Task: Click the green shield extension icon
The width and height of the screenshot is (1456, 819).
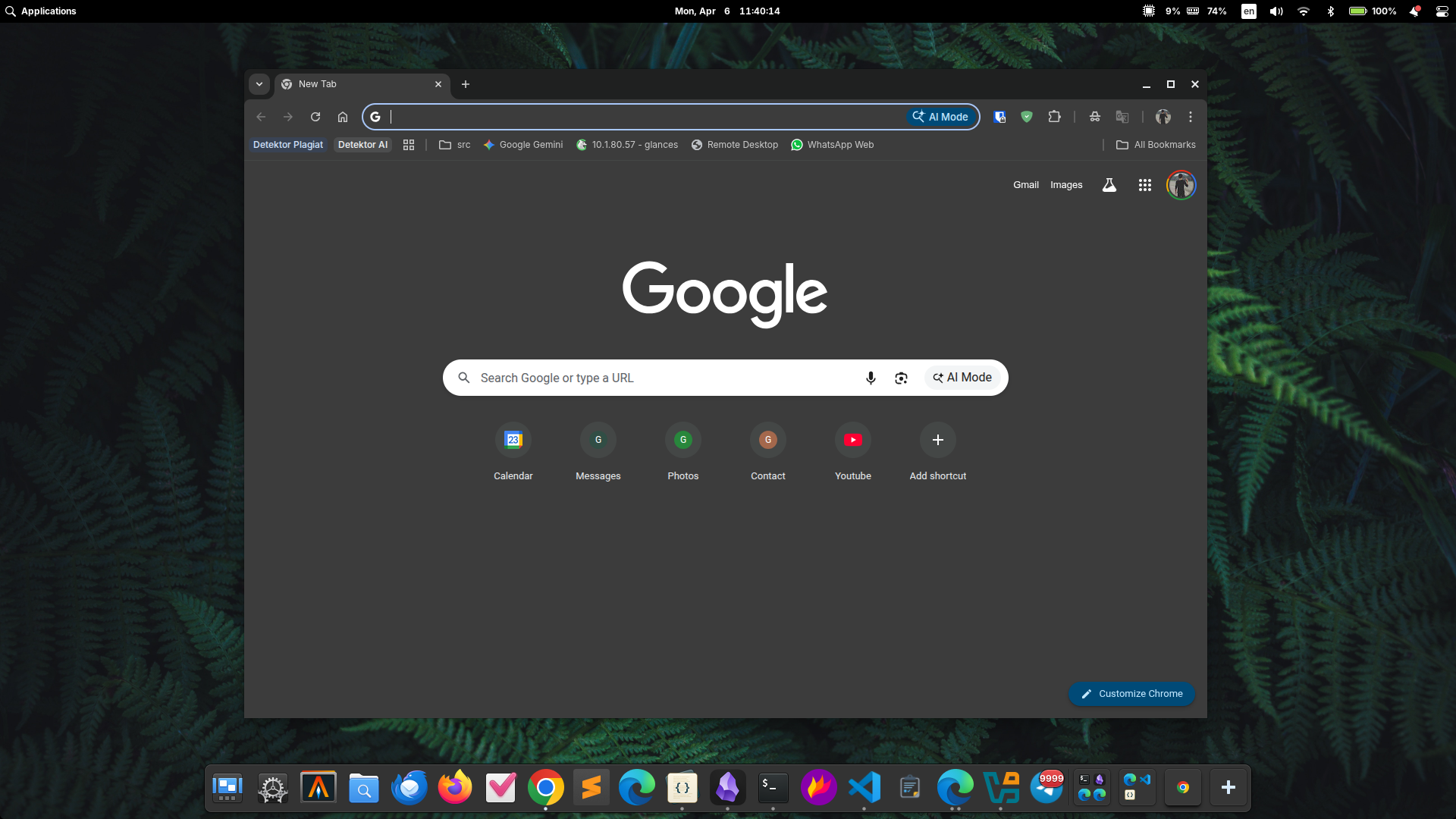Action: coord(1026,117)
